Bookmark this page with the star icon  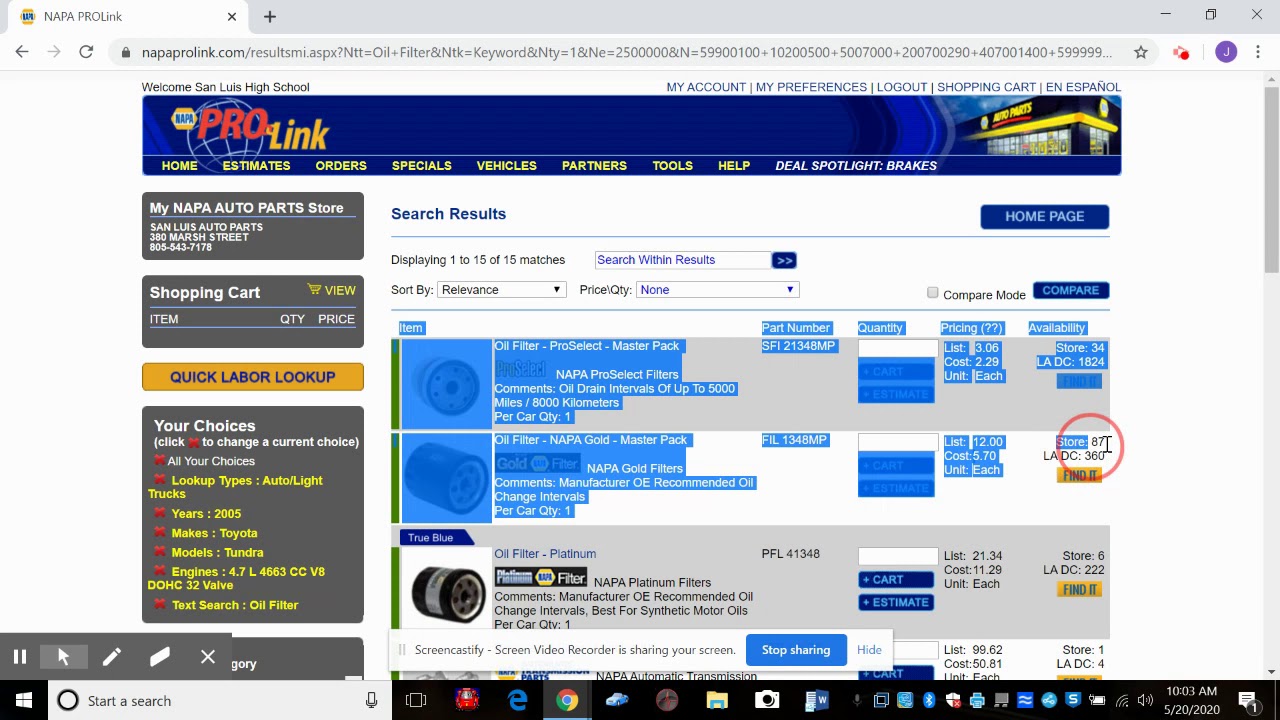coord(1141,52)
